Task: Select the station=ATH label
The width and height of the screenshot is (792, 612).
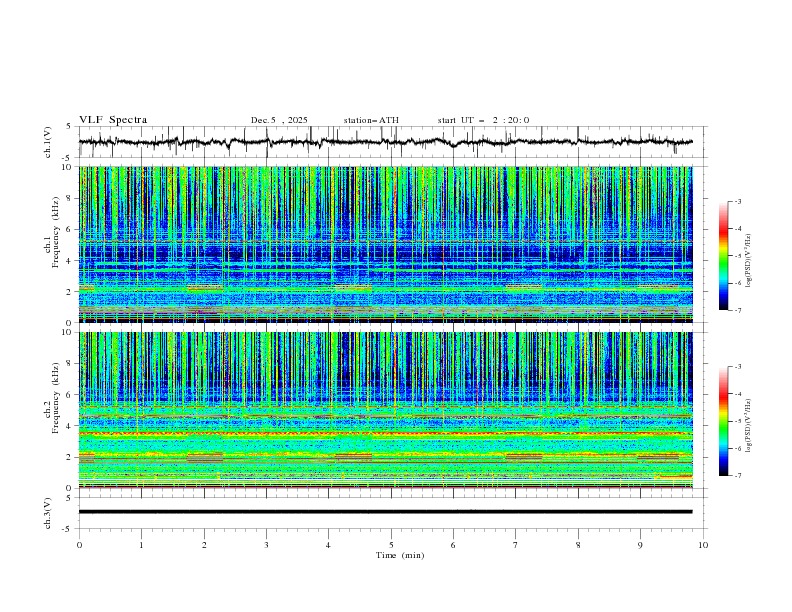Action: pos(371,120)
